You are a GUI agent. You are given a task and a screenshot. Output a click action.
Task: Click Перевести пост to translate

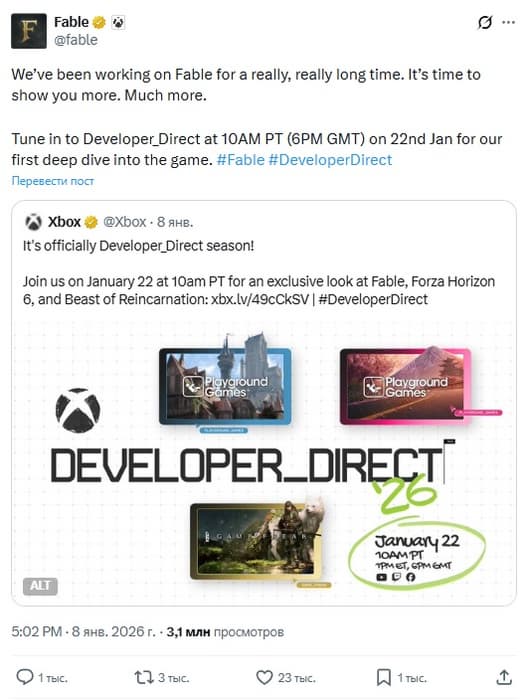click(53, 181)
